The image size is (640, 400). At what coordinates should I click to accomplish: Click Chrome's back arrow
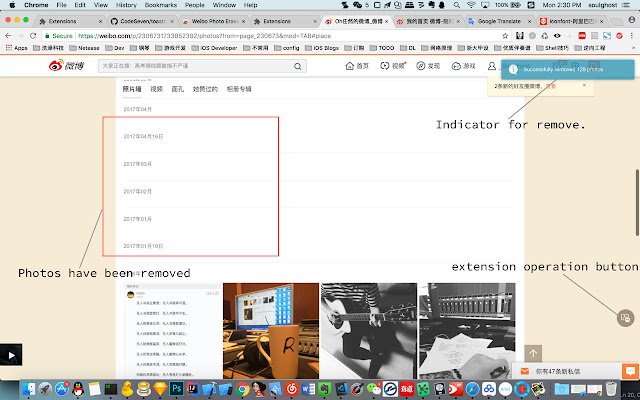point(8,36)
